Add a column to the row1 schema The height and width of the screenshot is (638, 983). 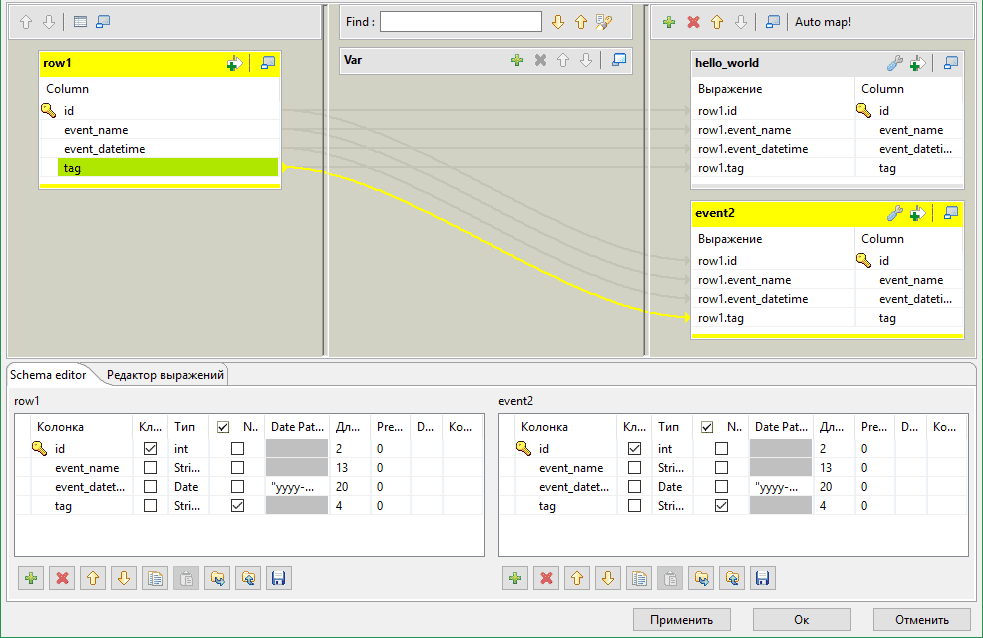pyautogui.click(x=32, y=578)
